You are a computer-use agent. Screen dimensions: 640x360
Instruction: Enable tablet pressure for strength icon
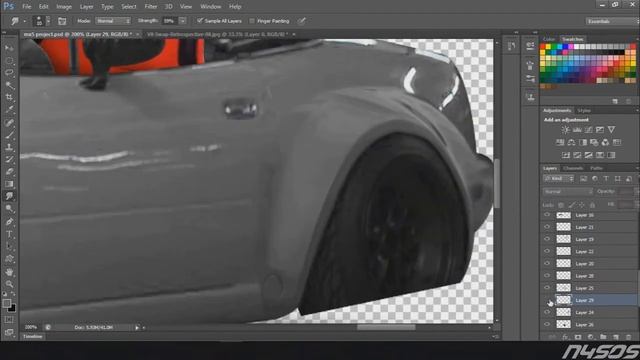[x=301, y=21]
